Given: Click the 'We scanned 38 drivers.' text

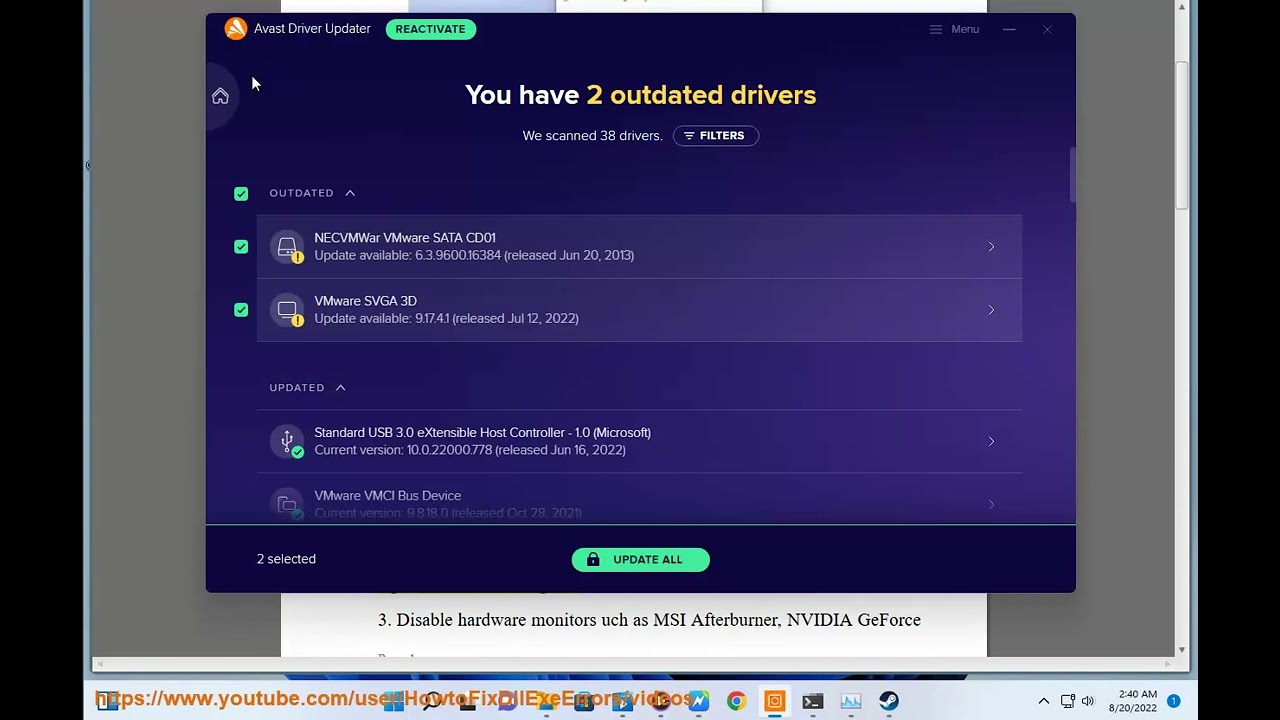Looking at the screenshot, I should [592, 136].
